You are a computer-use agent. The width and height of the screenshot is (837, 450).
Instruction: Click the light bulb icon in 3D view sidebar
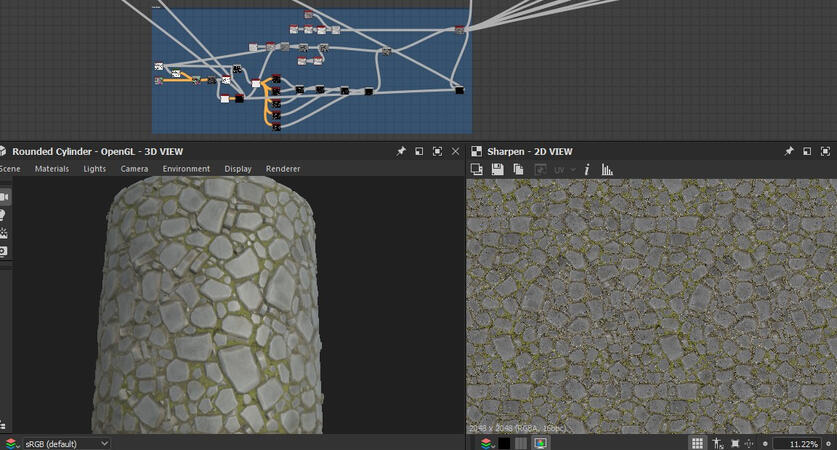tap(5, 215)
